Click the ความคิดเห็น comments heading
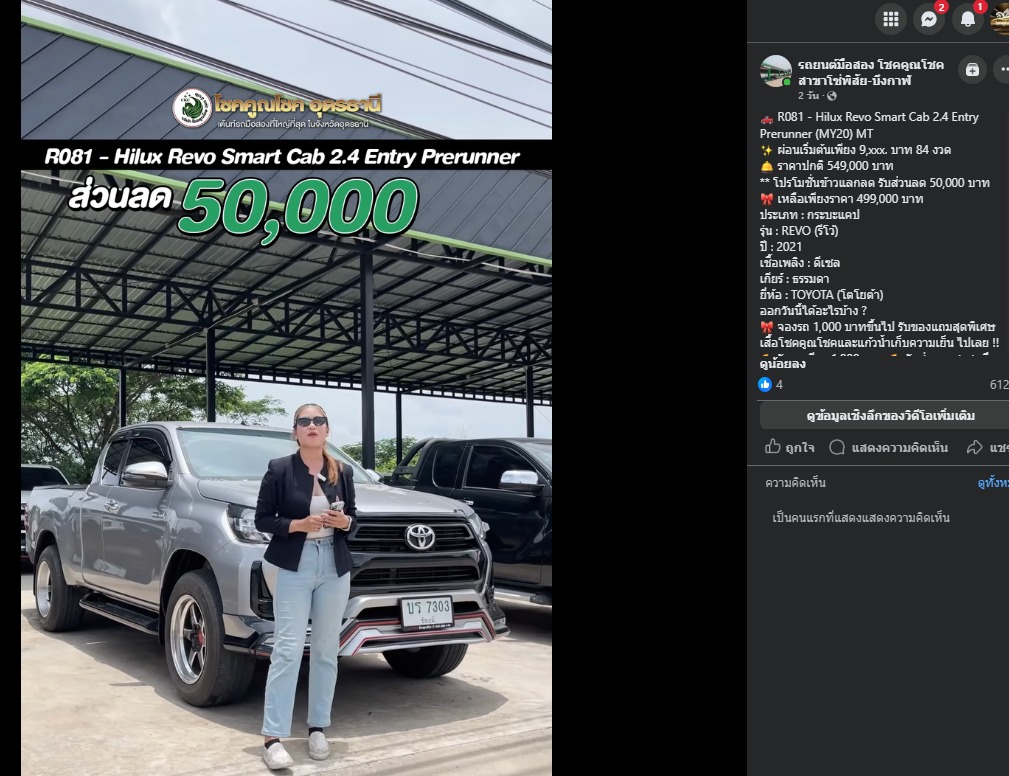This screenshot has width=1009, height=776. [x=795, y=483]
